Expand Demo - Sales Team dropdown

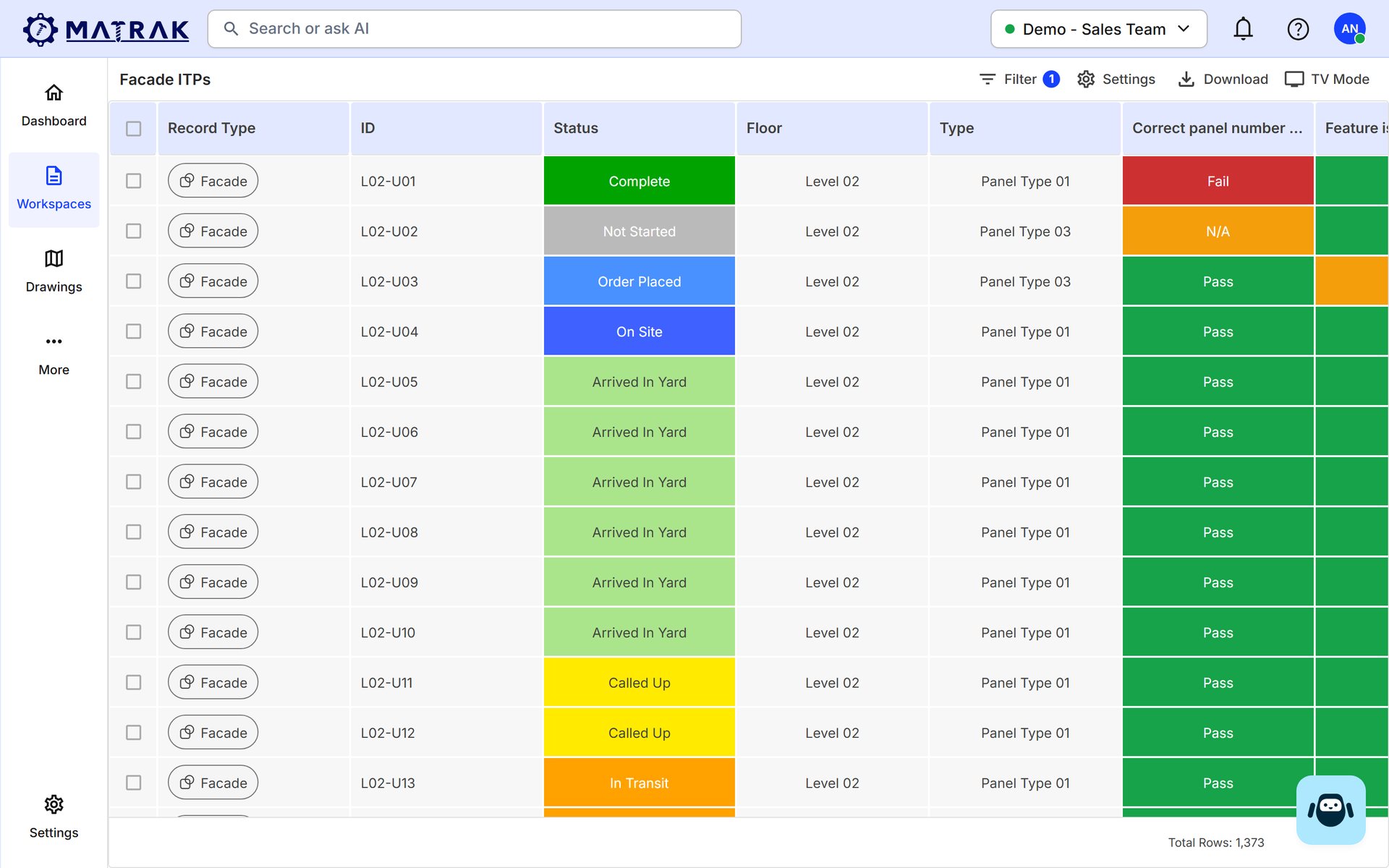pos(1098,29)
